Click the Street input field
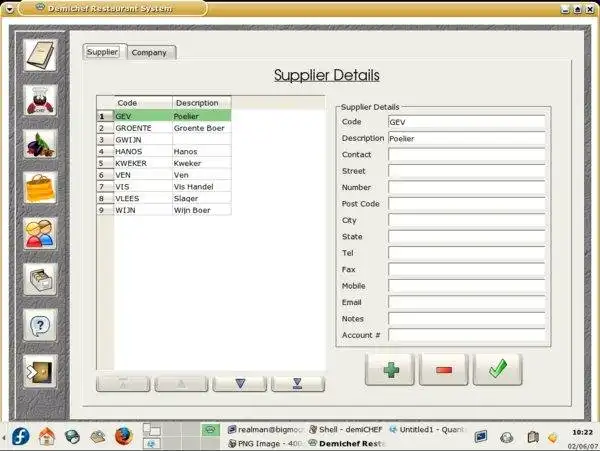The image size is (600, 451). [467, 171]
